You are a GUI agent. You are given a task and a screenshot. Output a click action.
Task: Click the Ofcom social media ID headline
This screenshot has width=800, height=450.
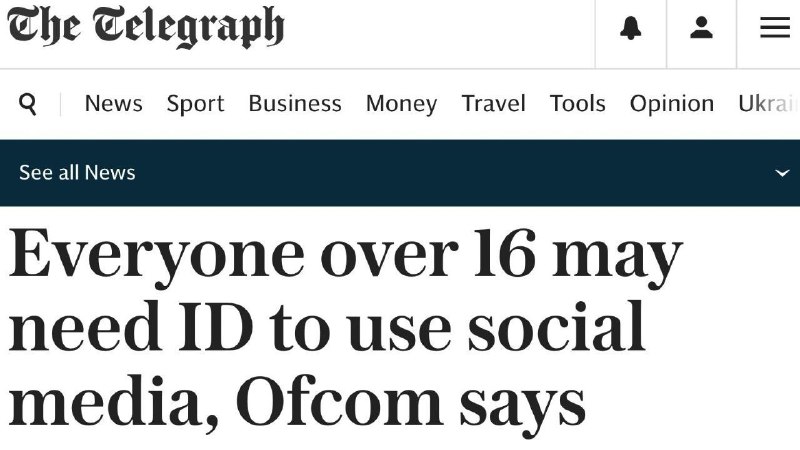(346, 331)
